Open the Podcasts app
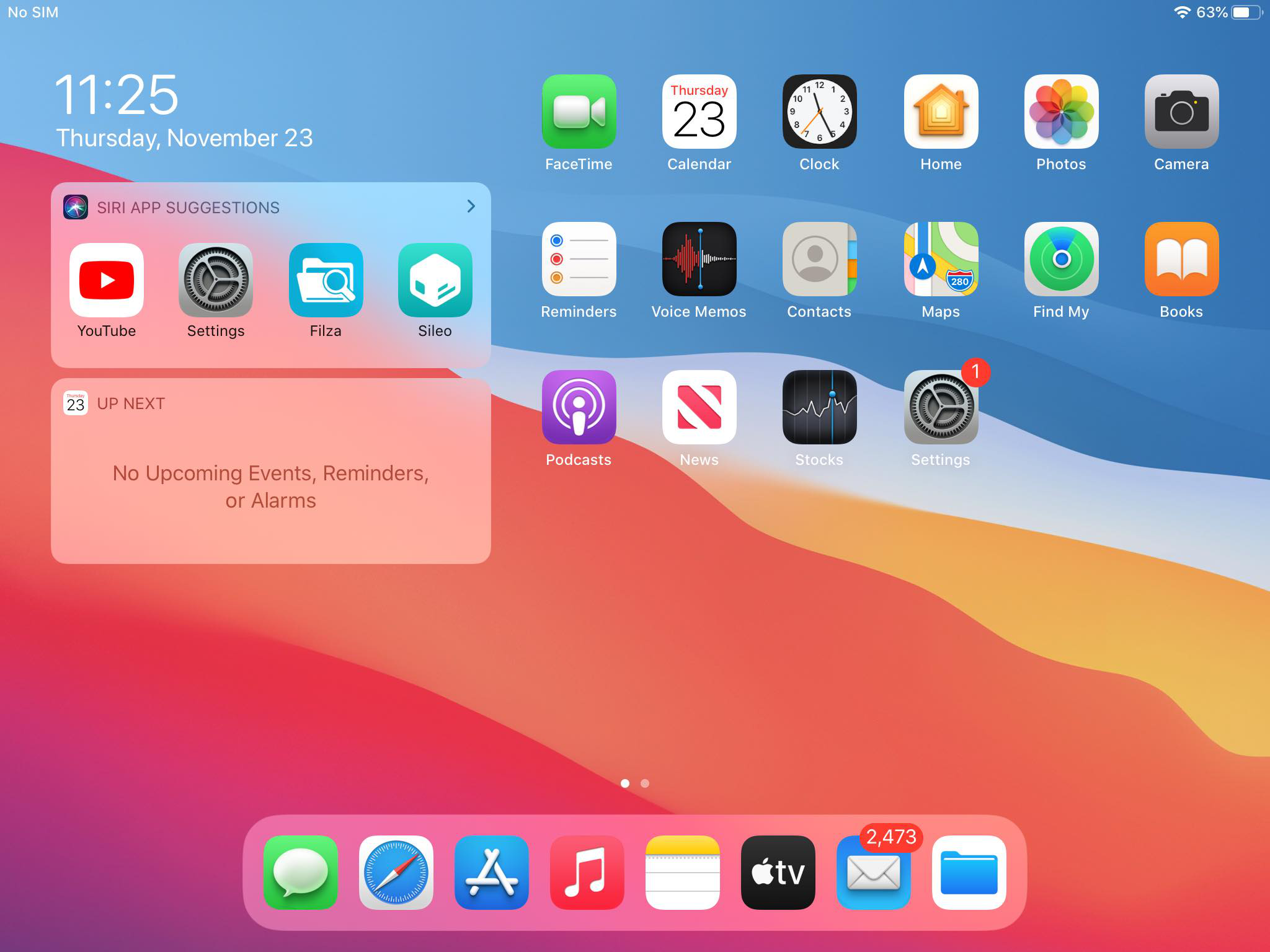Viewport: 1270px width, 952px height. (579, 407)
